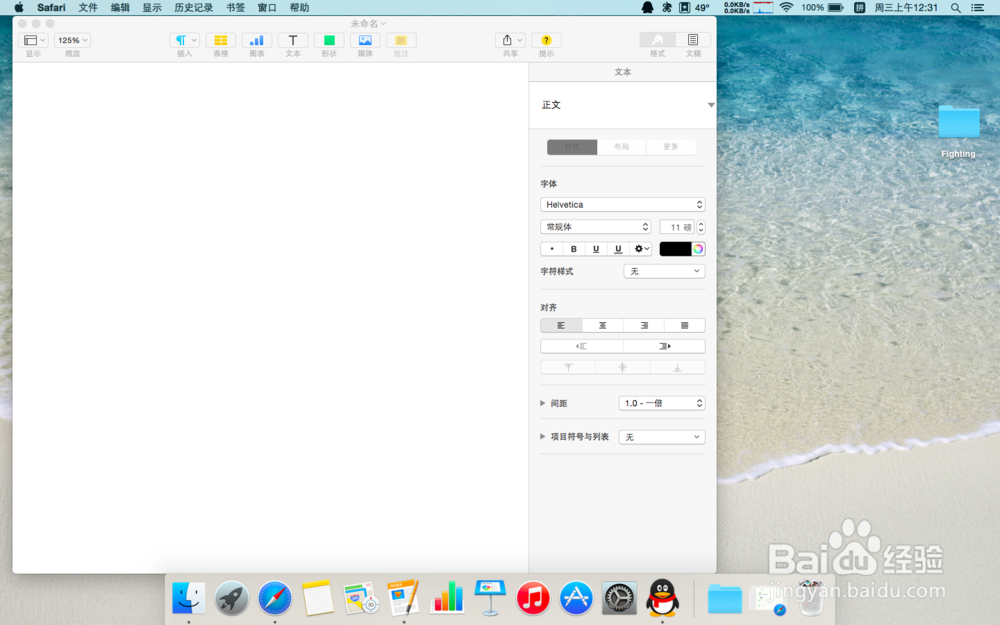Image resolution: width=1000 pixels, height=625 pixels.
Task: Click the black text color swatch
Action: (675, 249)
